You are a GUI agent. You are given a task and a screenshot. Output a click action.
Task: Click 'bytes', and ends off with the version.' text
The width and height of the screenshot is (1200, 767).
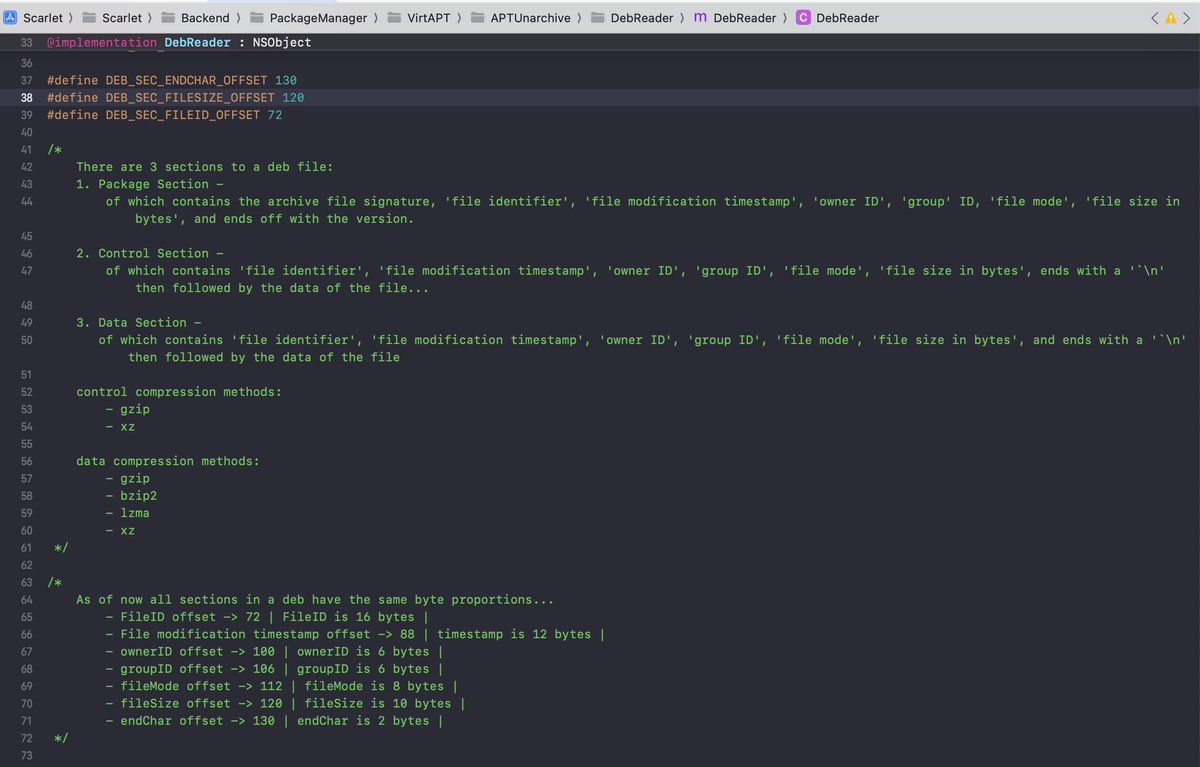(275, 219)
